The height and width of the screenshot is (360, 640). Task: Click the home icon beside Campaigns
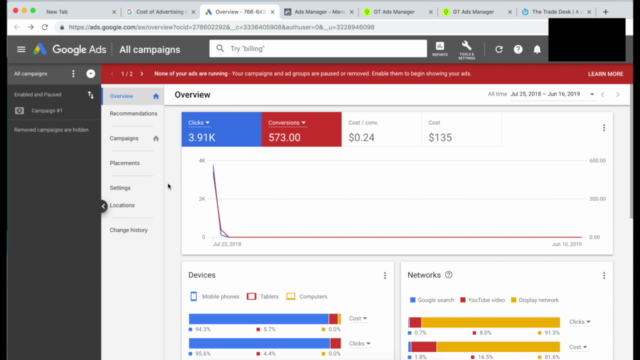click(156, 138)
